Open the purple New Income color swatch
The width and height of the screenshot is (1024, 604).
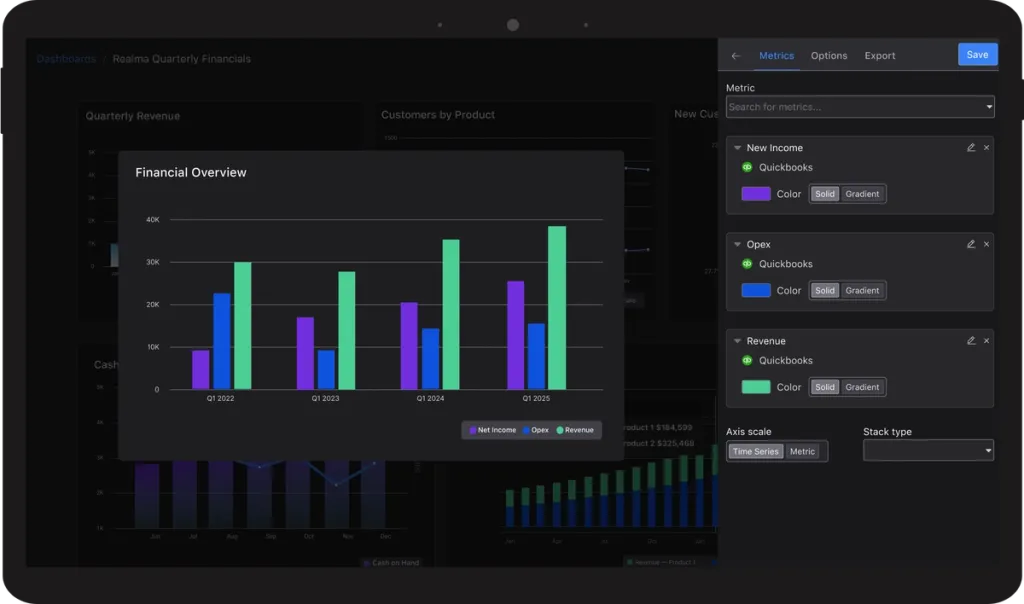[x=756, y=194]
